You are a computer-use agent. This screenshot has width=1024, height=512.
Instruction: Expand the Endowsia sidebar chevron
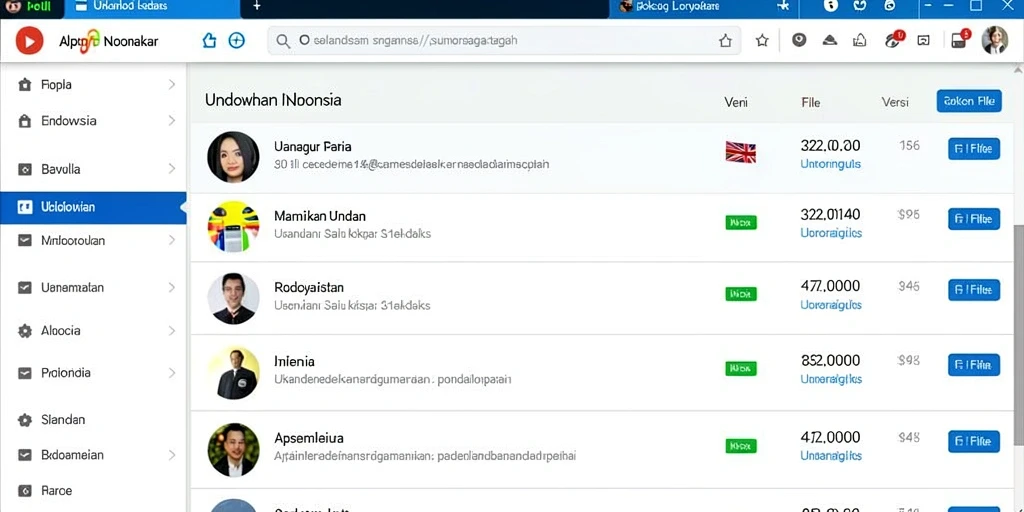point(172,121)
